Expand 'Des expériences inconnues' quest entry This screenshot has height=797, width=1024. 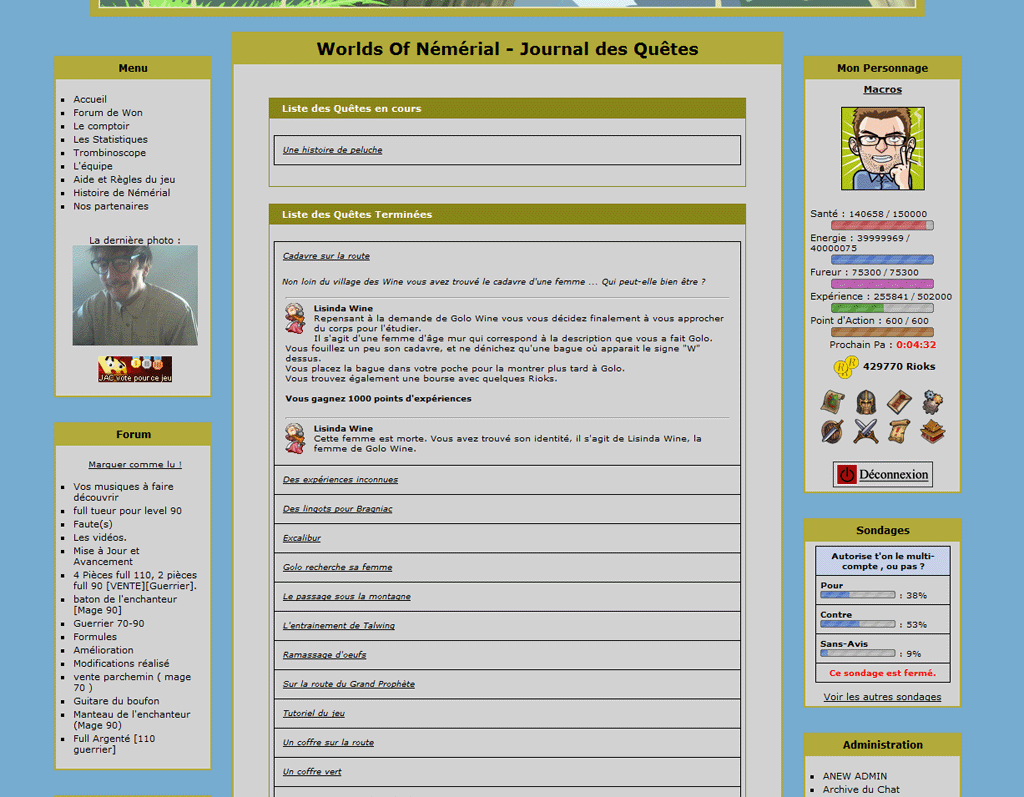(340, 480)
